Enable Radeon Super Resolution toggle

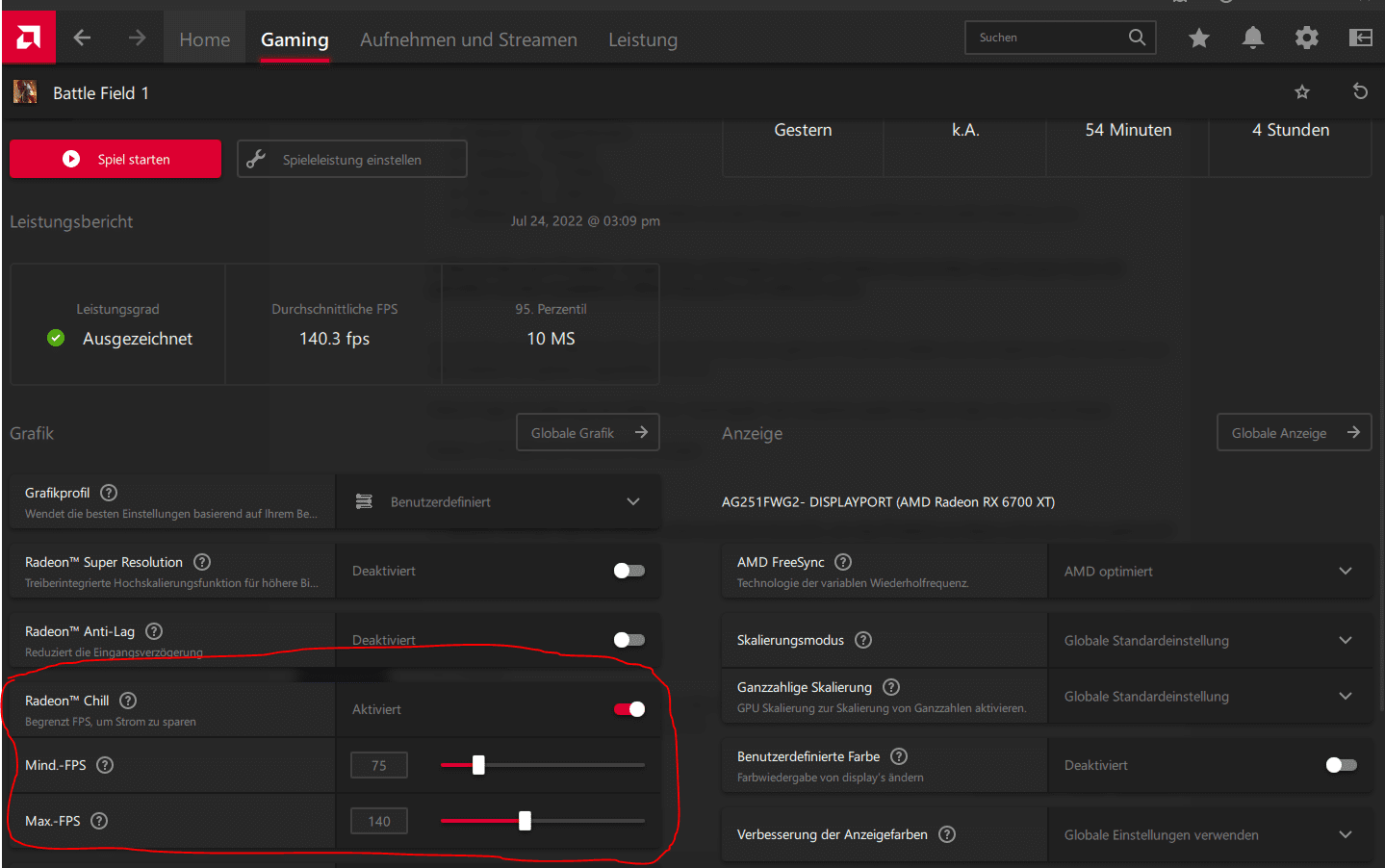click(x=629, y=571)
